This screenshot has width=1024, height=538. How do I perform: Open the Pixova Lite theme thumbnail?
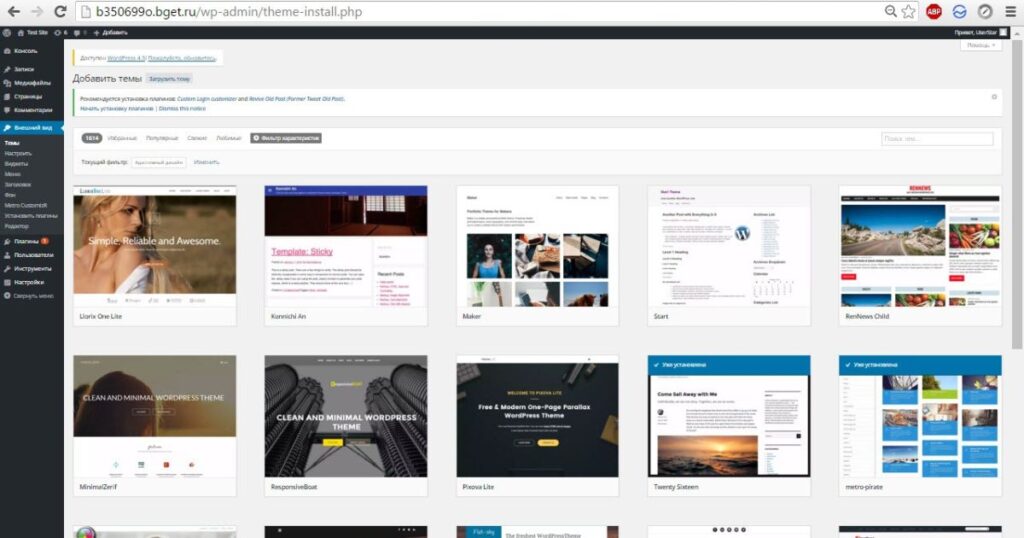[537, 416]
